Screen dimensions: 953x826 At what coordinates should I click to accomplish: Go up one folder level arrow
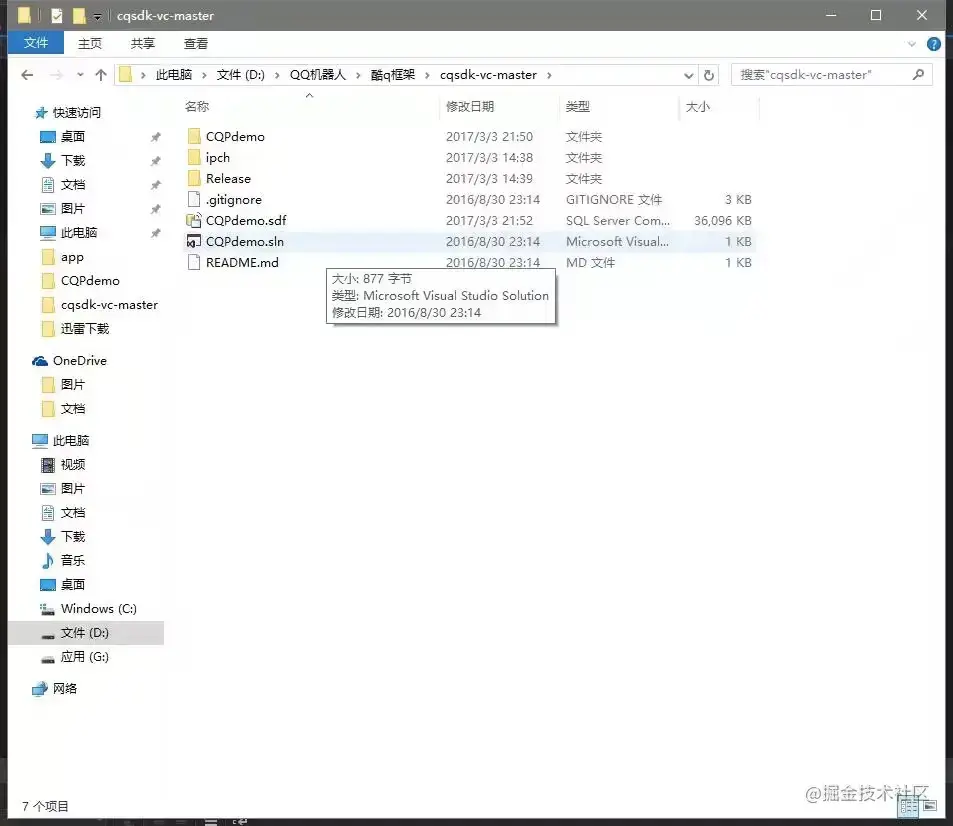[x=101, y=75]
